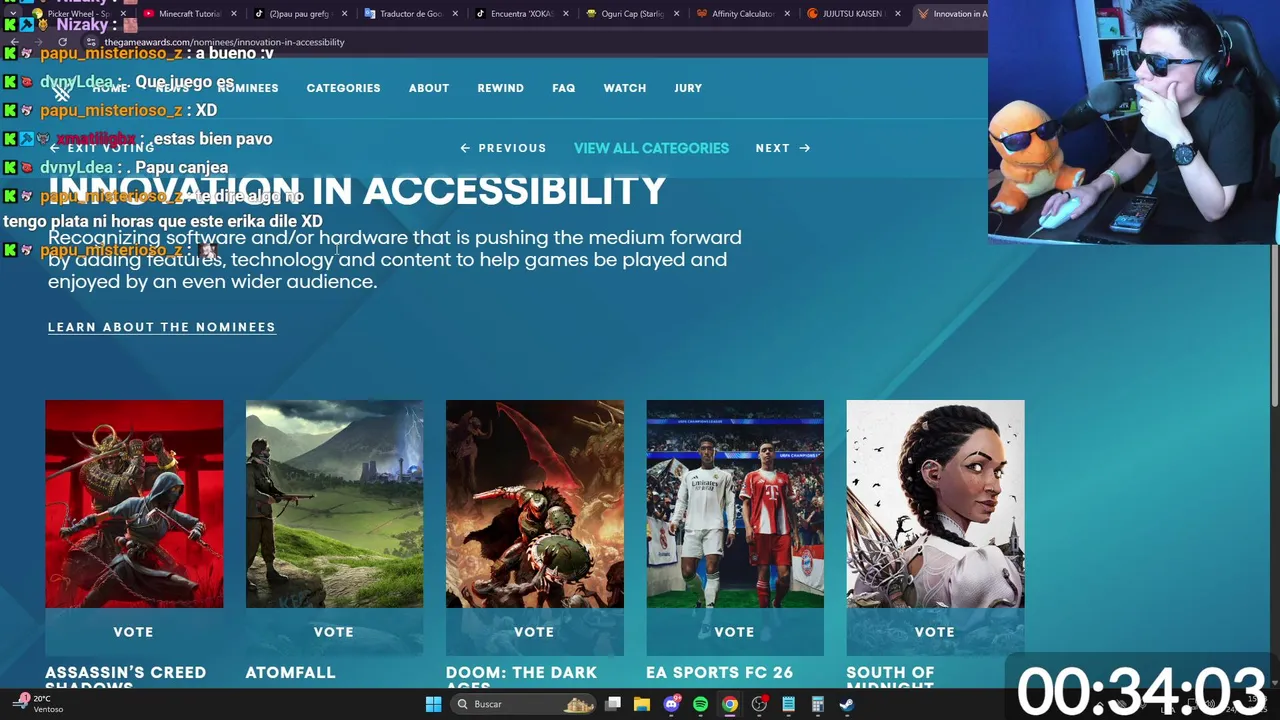Switch to the pau pau grefg TikTok tab
The width and height of the screenshot is (1280, 720).
298,14
